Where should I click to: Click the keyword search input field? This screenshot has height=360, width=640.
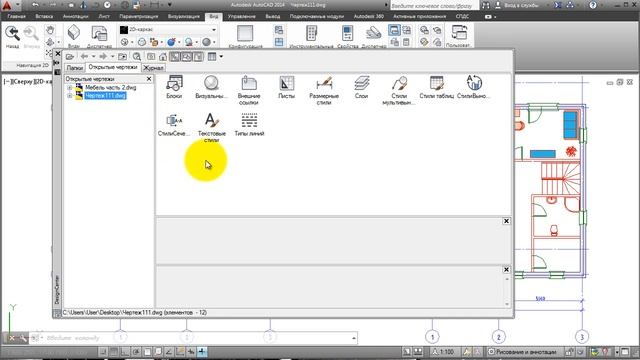(434, 6)
